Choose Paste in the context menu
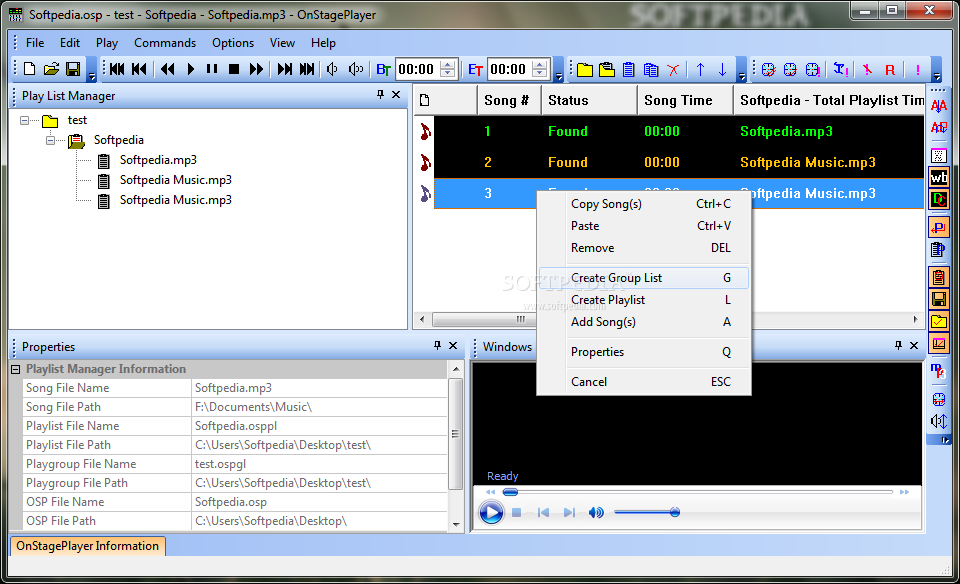 (643, 226)
